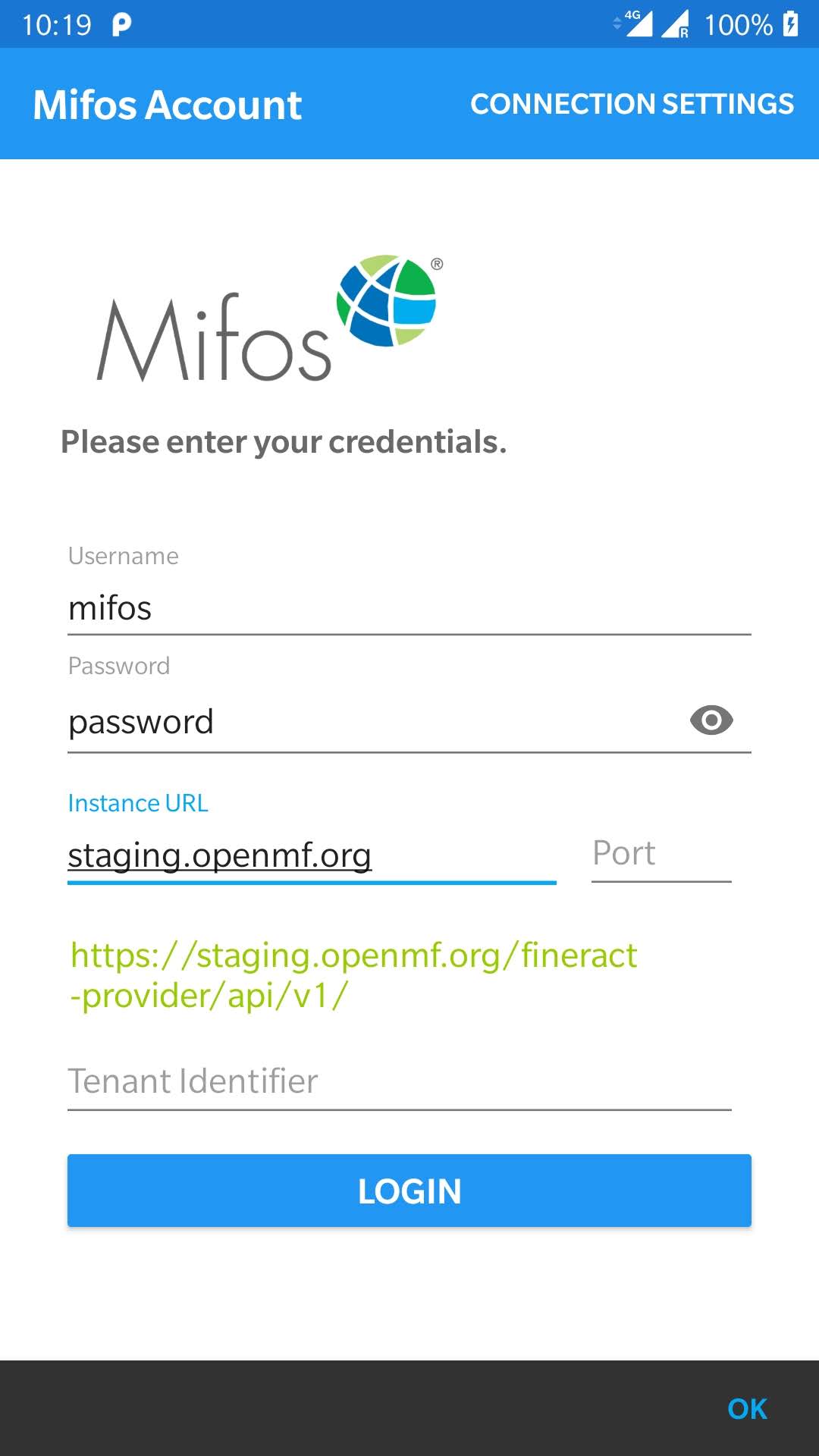Click the data sync arrows next to 4G
Image resolution: width=819 pixels, height=1456 pixels.
pos(616,24)
